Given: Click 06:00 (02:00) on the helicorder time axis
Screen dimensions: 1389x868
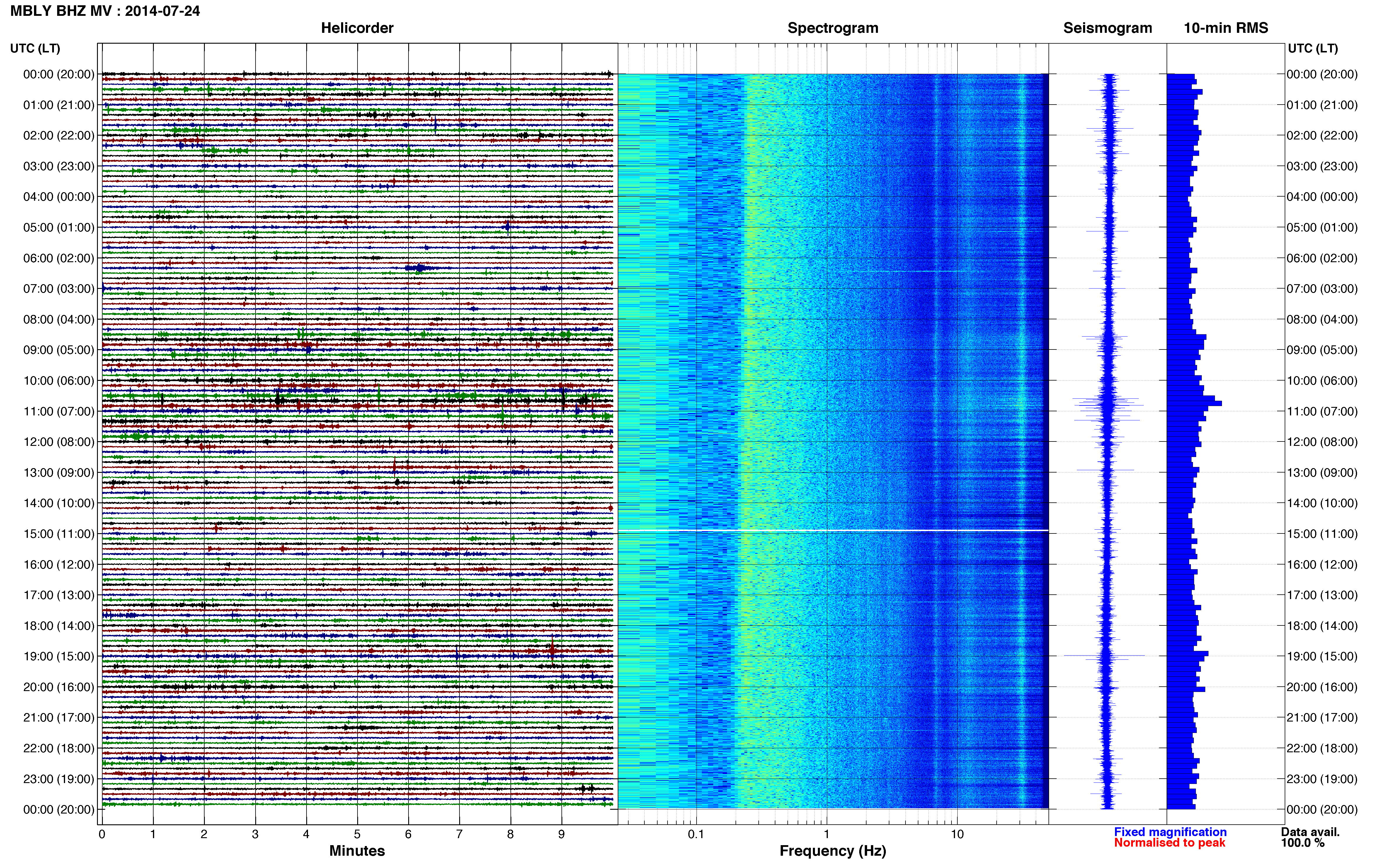Looking at the screenshot, I should point(59,258).
